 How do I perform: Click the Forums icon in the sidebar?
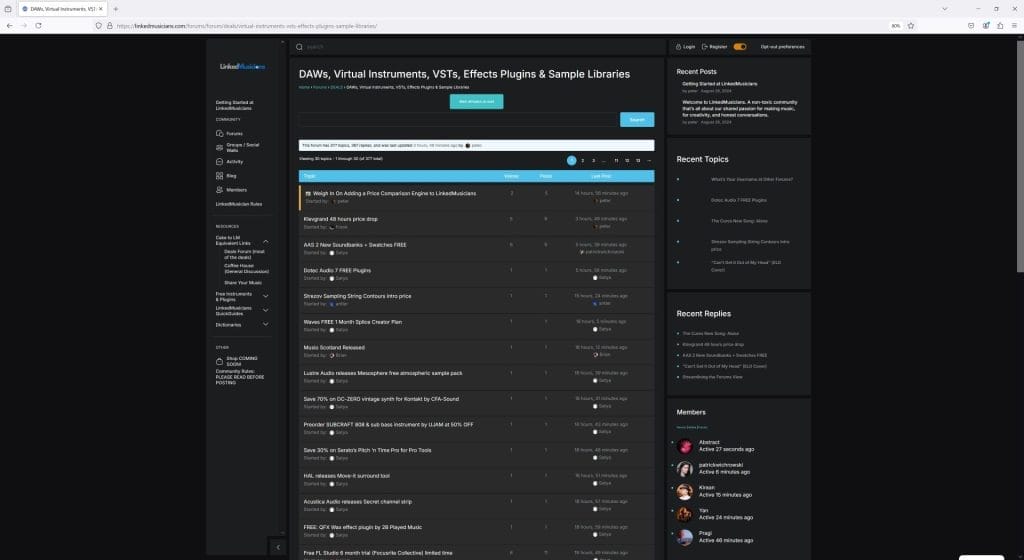(219, 133)
